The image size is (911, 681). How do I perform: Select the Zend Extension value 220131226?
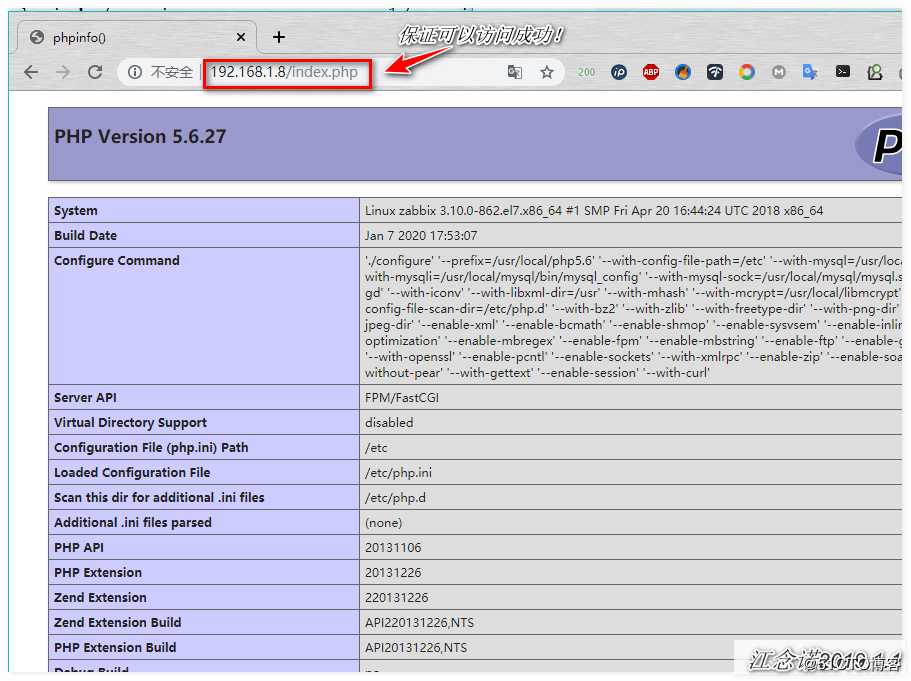point(396,598)
